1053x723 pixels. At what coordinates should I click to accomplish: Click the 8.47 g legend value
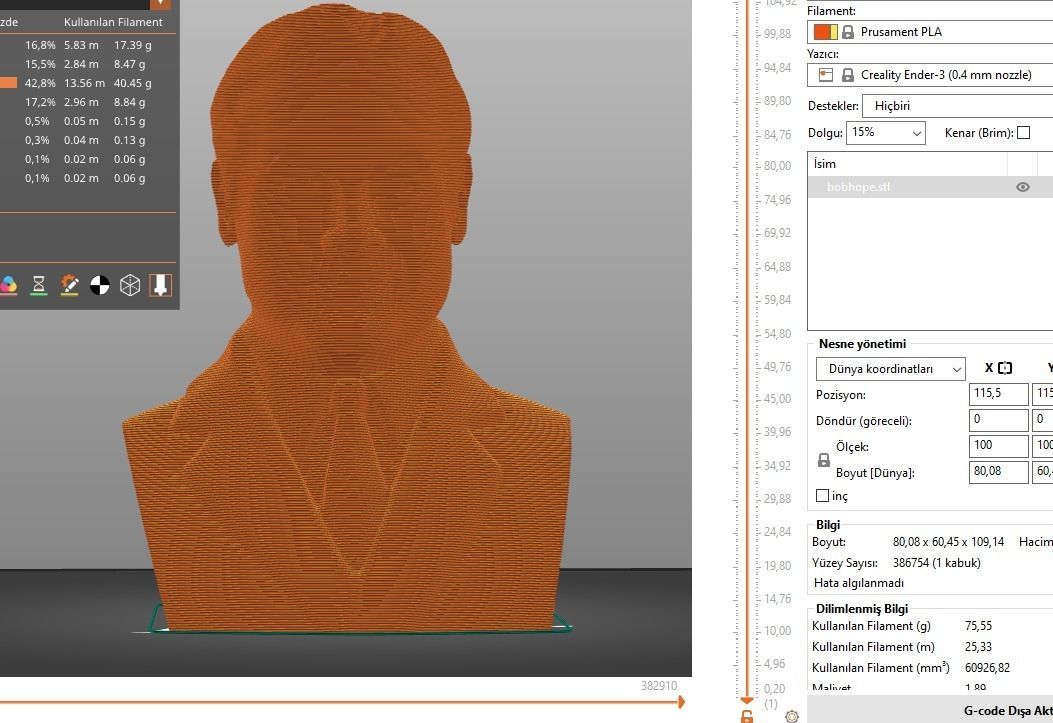tap(130, 64)
